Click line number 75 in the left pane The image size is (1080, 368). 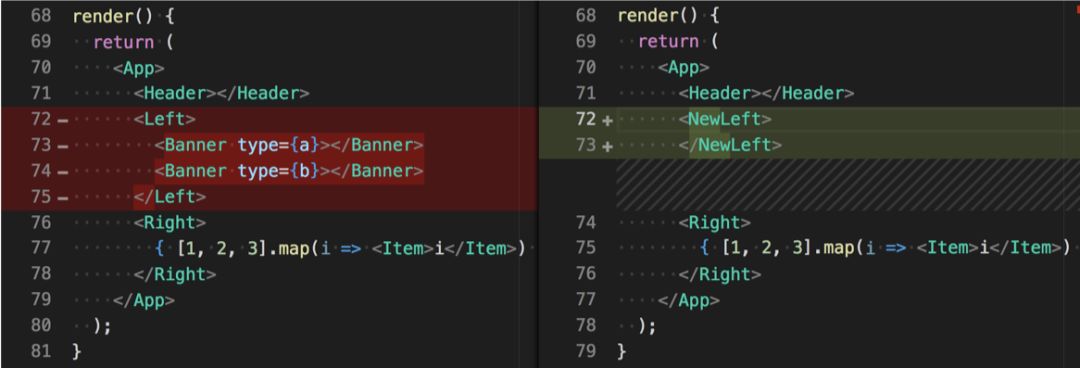tap(41, 197)
